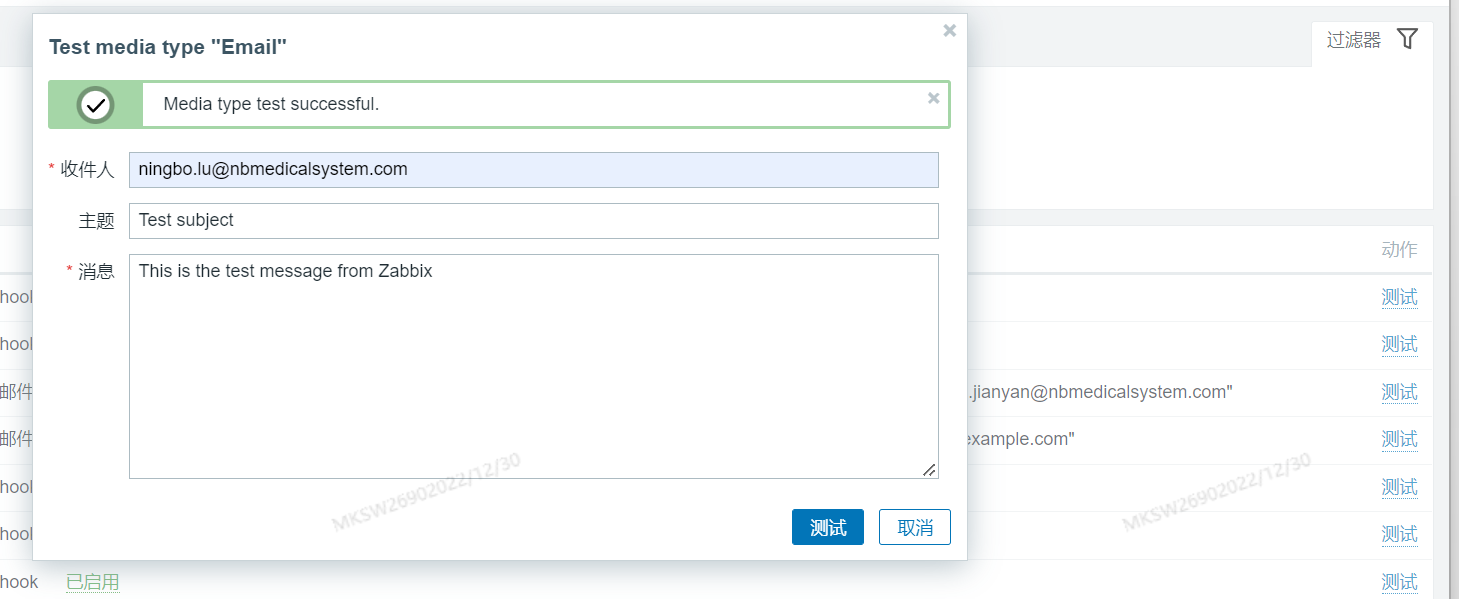Click 测试 link beside jianyan@nbmedicalsystem.com row
The image size is (1459, 599).
click(x=1399, y=392)
